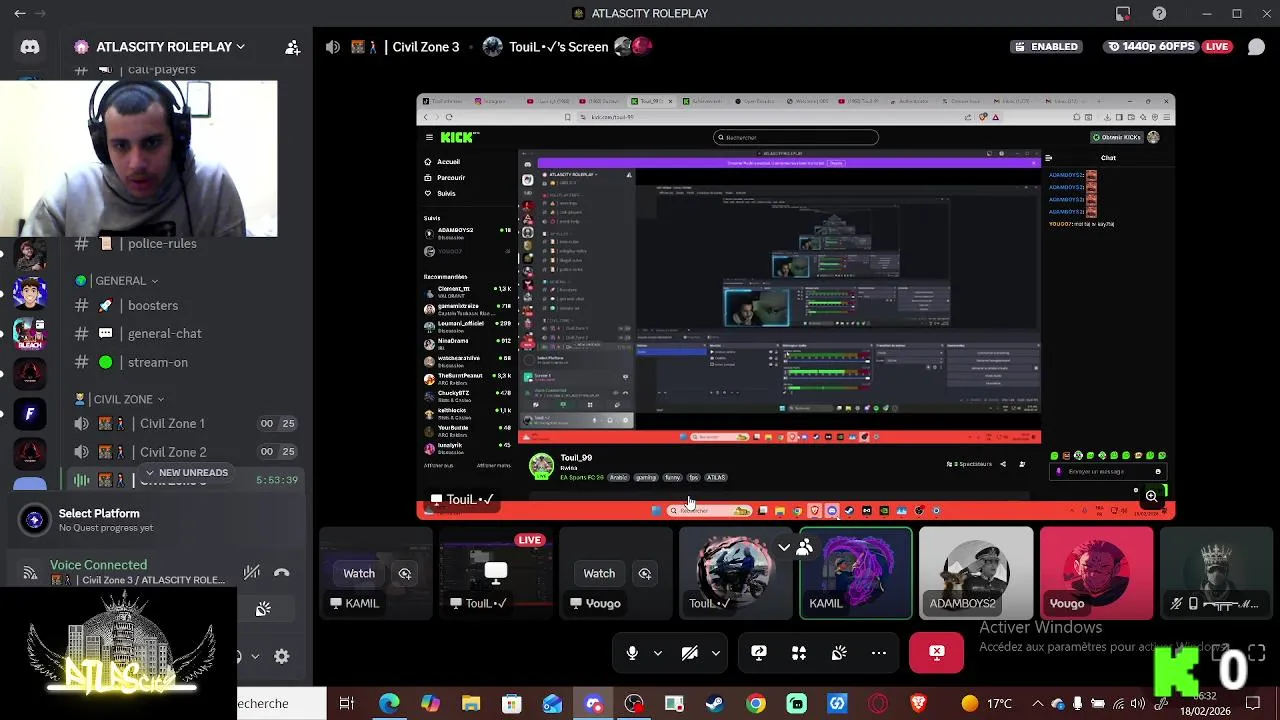Click the magnifier zoom icon on stream

tap(1151, 496)
